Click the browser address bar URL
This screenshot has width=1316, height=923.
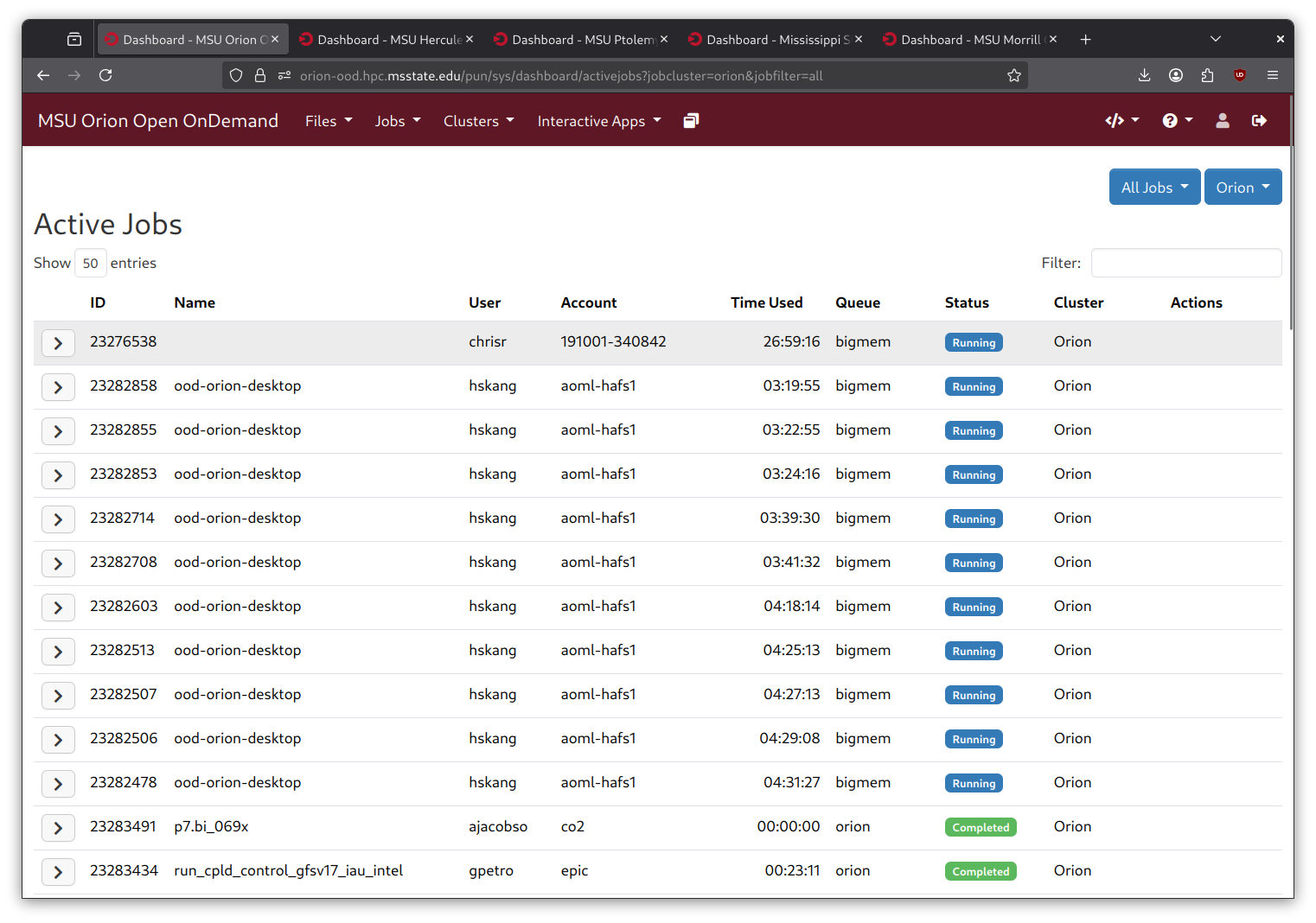tap(561, 75)
